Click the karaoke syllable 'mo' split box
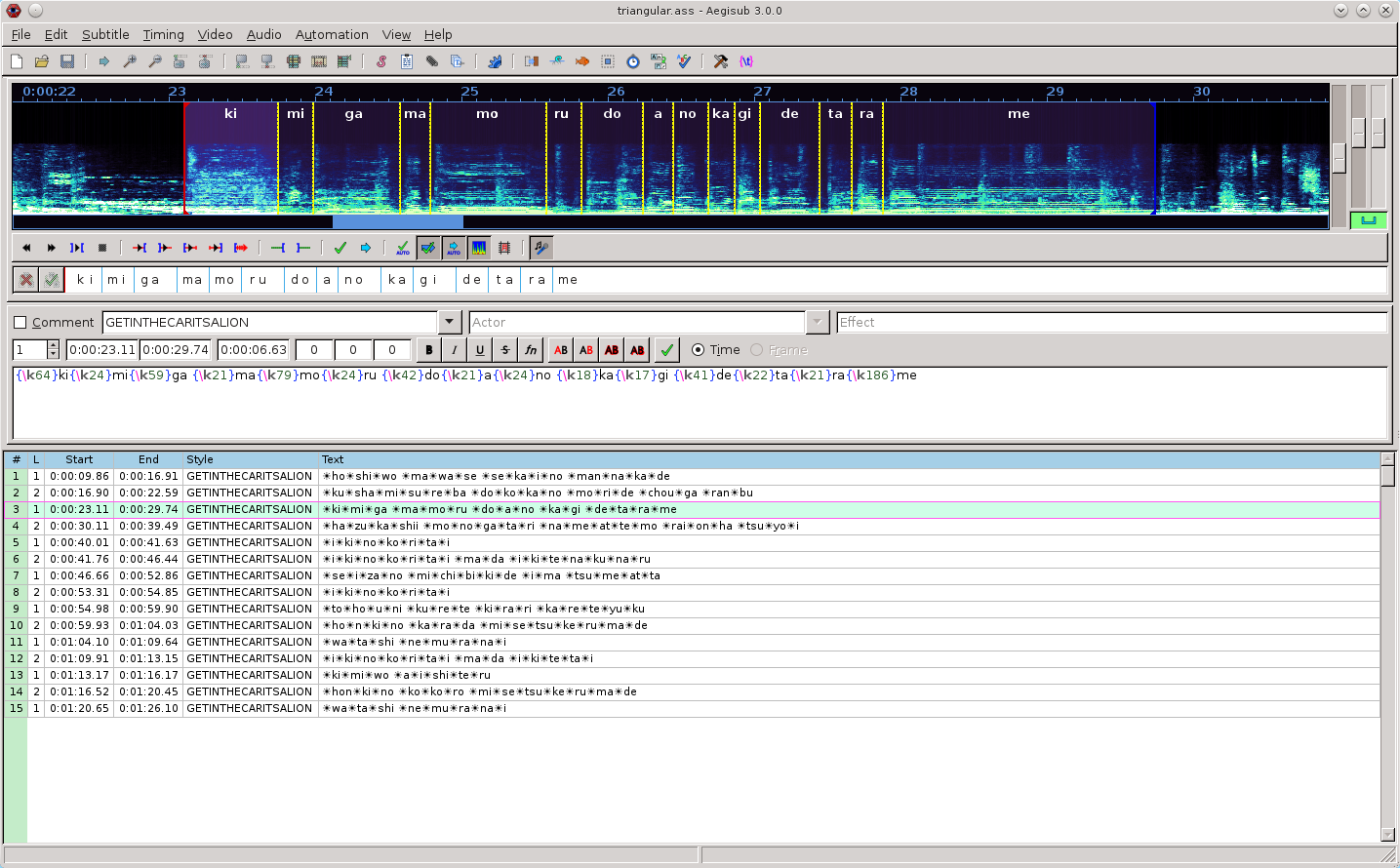This screenshot has width=1400, height=868. coord(224,280)
